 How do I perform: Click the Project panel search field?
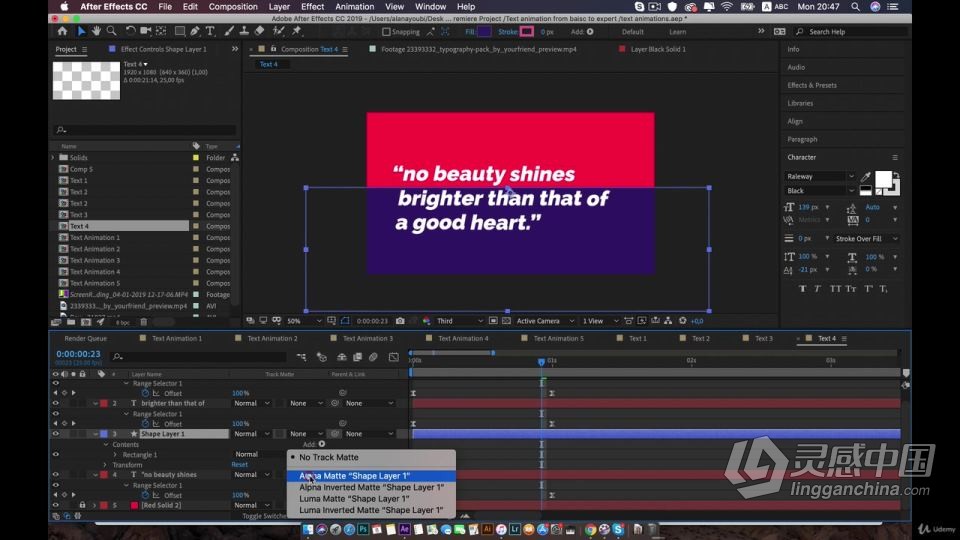tap(144, 130)
